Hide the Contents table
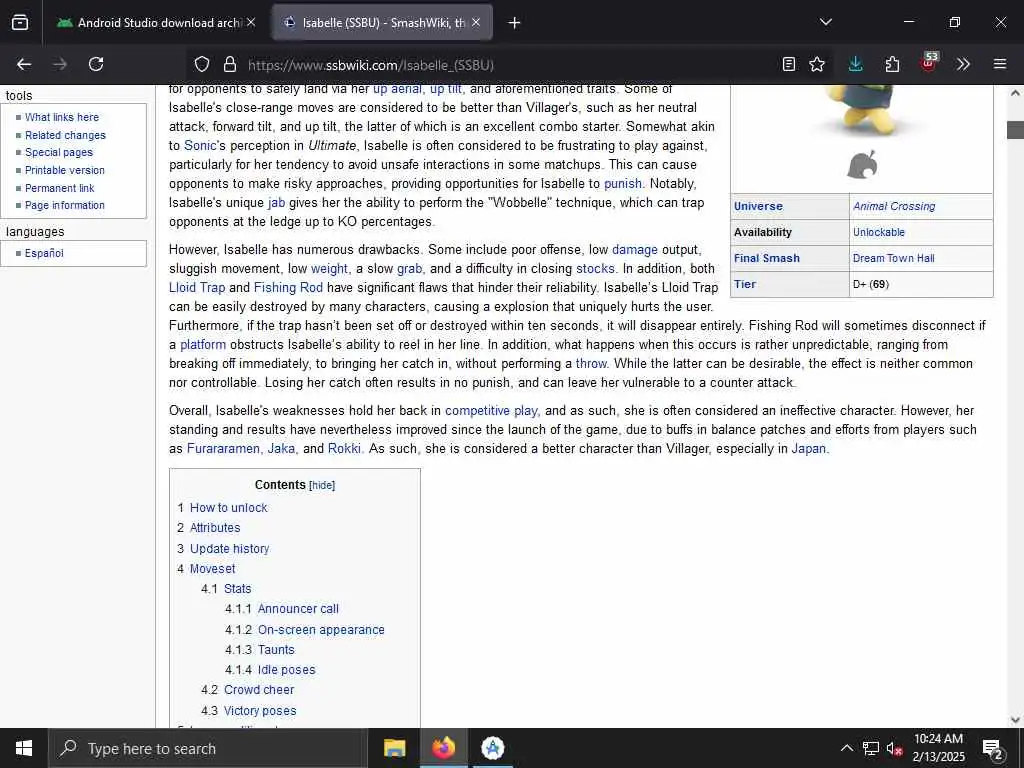The width and height of the screenshot is (1024, 768). 322,485
